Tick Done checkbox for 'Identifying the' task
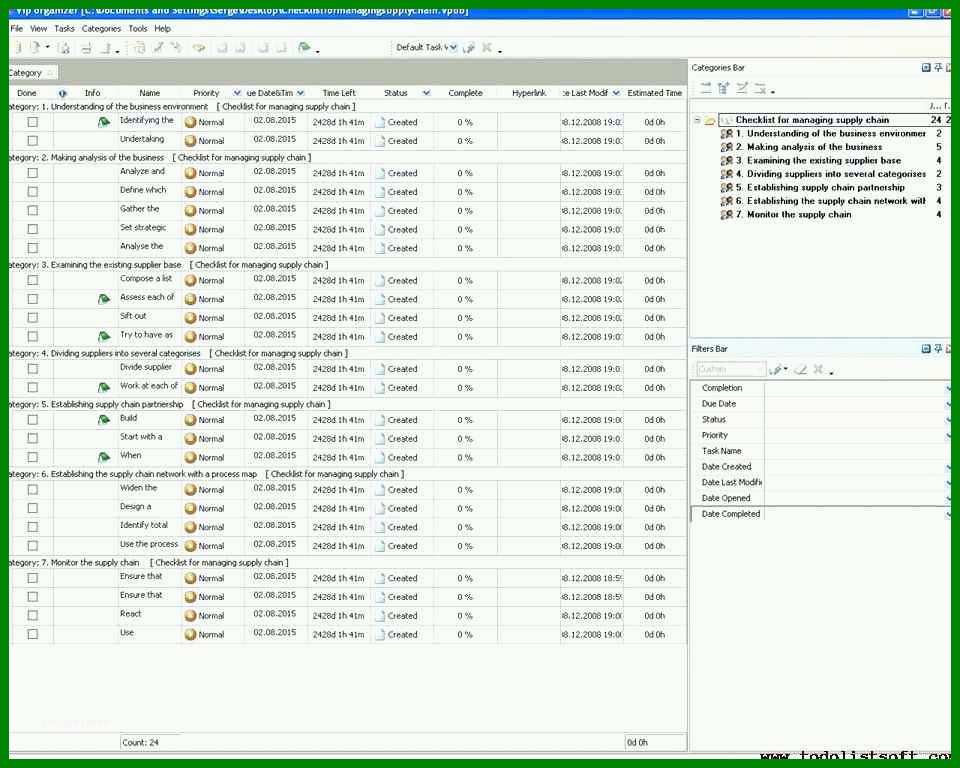The width and height of the screenshot is (960, 768). tap(32, 122)
